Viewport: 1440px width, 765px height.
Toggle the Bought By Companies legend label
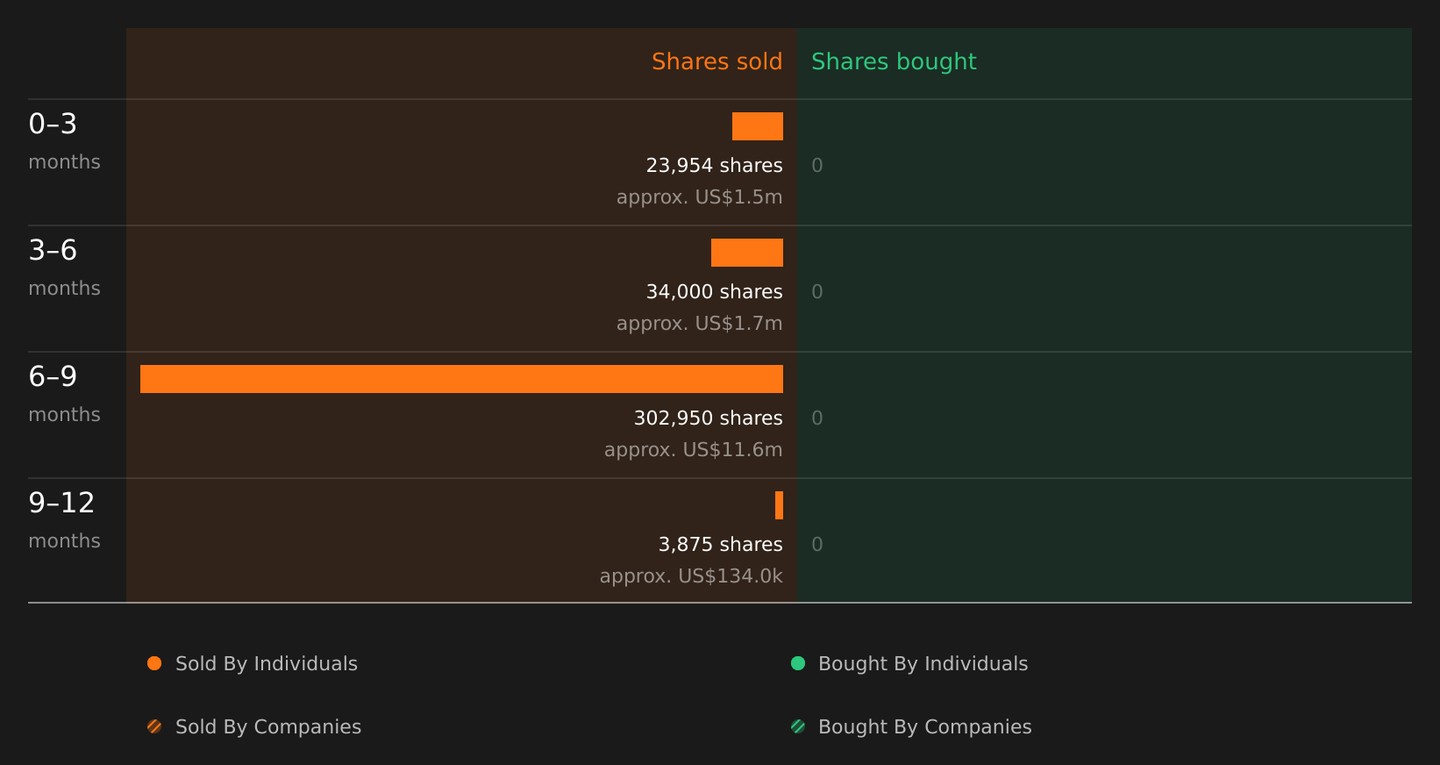(x=925, y=727)
